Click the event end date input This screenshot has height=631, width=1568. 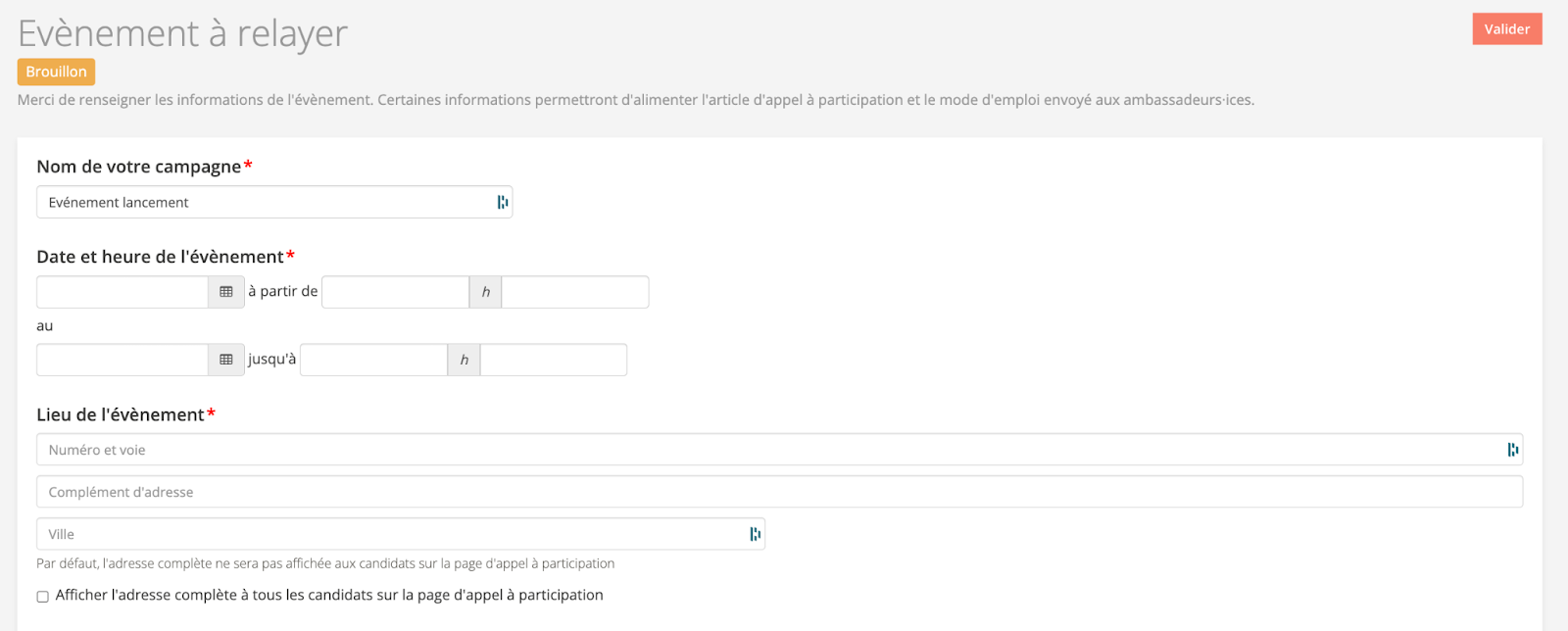[x=122, y=360]
